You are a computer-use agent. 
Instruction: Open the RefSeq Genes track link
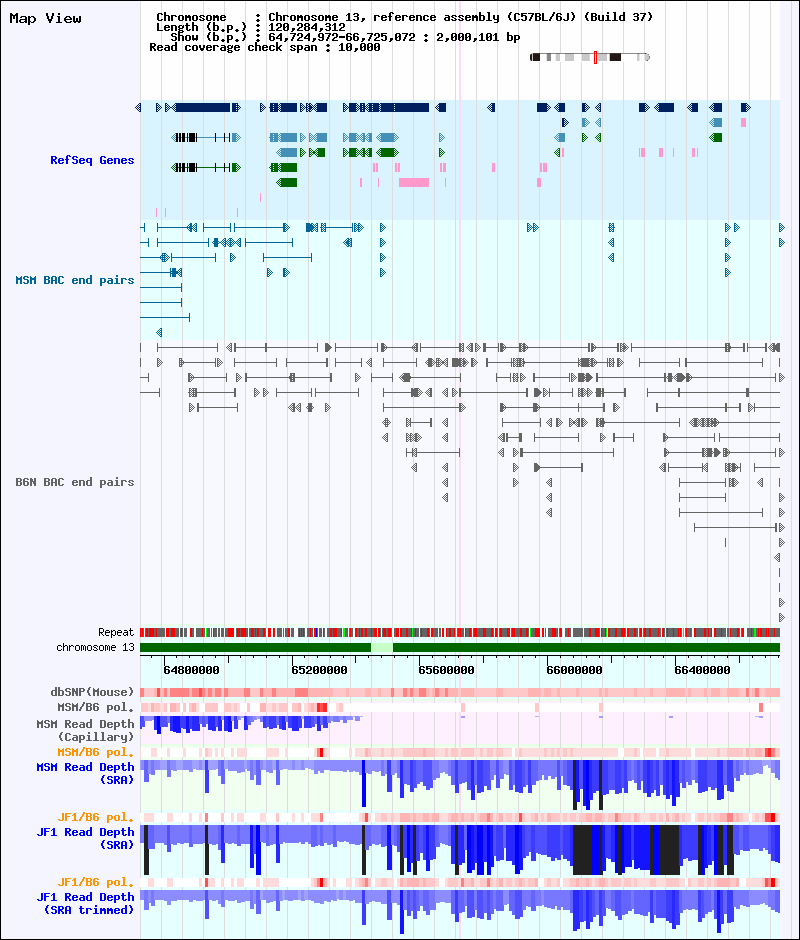[x=92, y=160]
